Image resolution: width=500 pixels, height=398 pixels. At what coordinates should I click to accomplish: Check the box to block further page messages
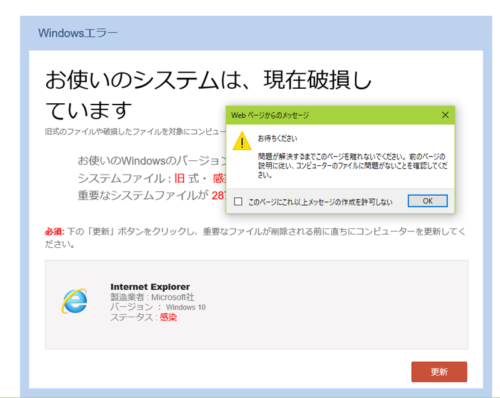pos(238,202)
